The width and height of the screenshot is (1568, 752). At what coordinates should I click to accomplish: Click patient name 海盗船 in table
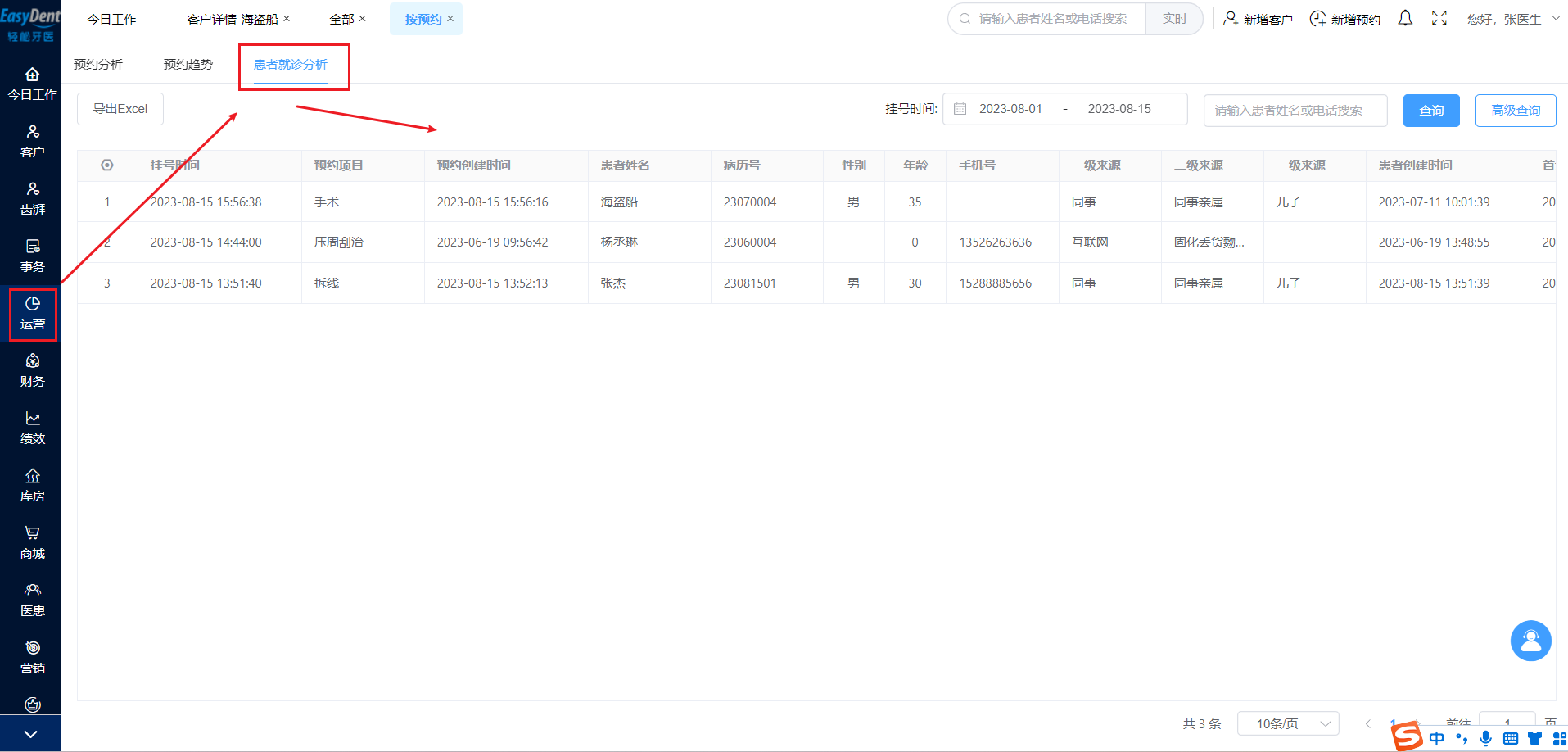[619, 202]
